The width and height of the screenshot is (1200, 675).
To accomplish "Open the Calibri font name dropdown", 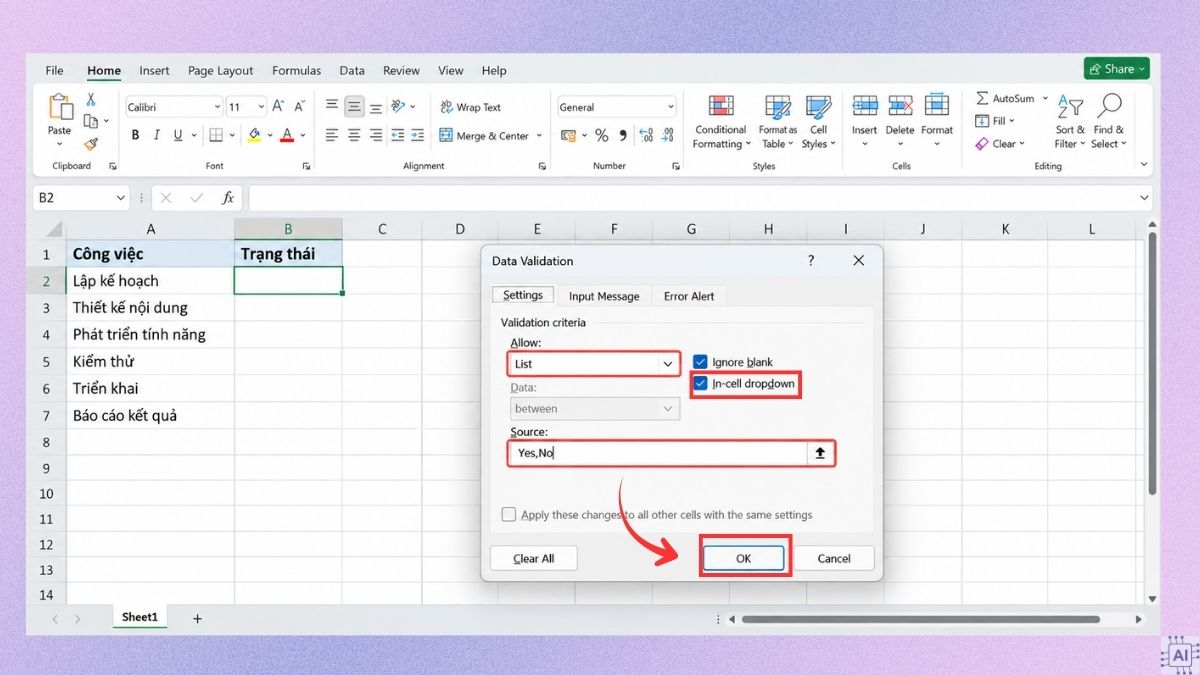I will (x=217, y=107).
